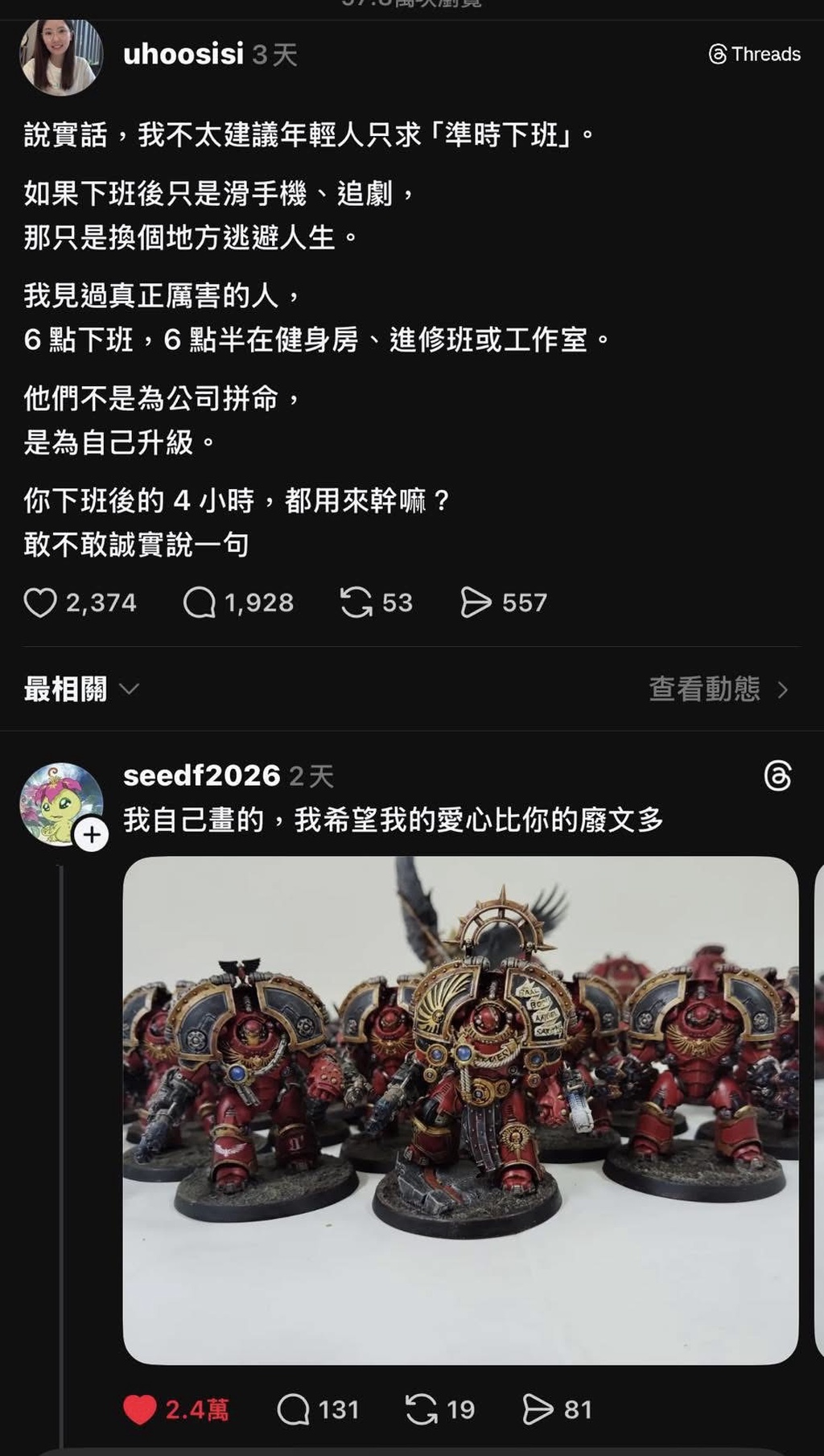Like the uhoosisi post with heart icon
This screenshot has height=1456, width=824.
click(x=40, y=603)
